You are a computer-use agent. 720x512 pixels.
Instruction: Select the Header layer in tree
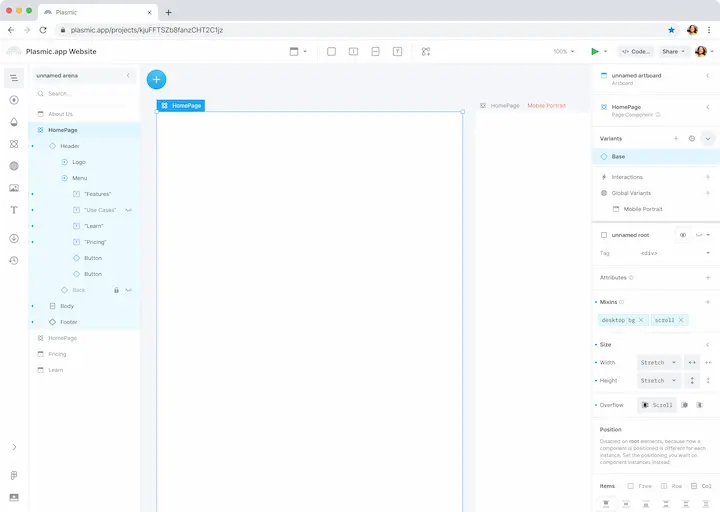point(70,146)
